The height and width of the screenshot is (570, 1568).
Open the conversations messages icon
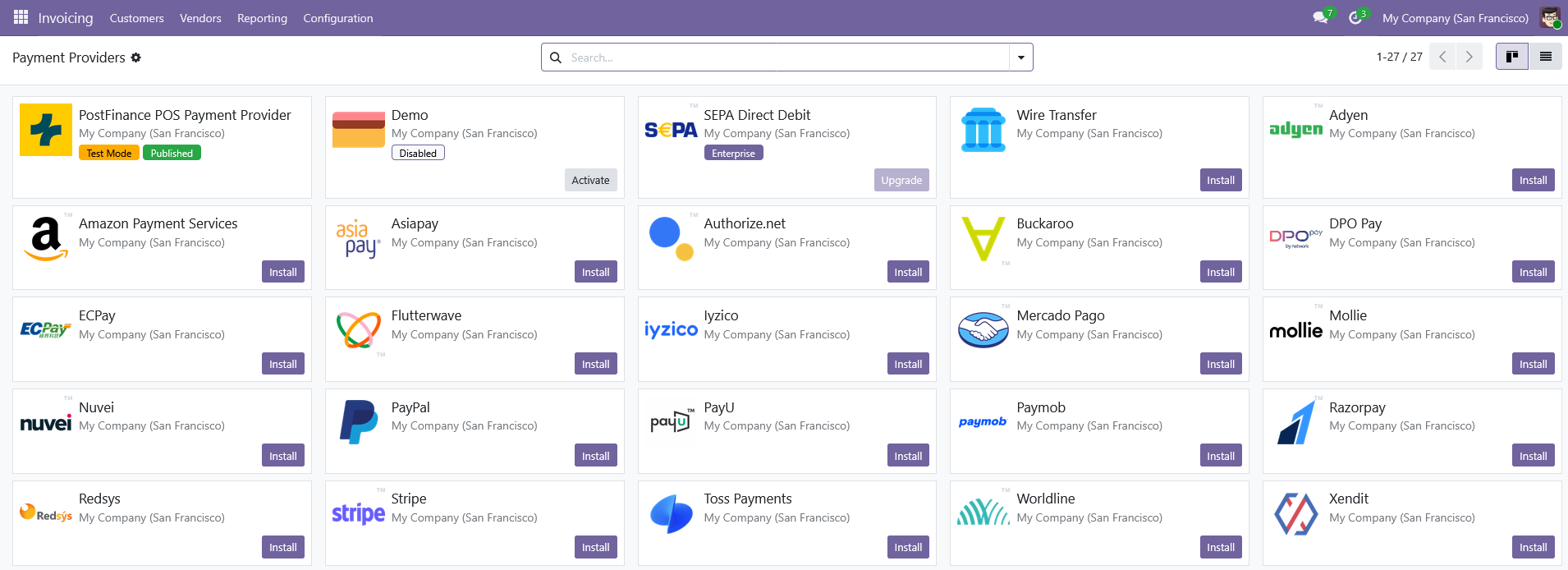click(x=1321, y=17)
